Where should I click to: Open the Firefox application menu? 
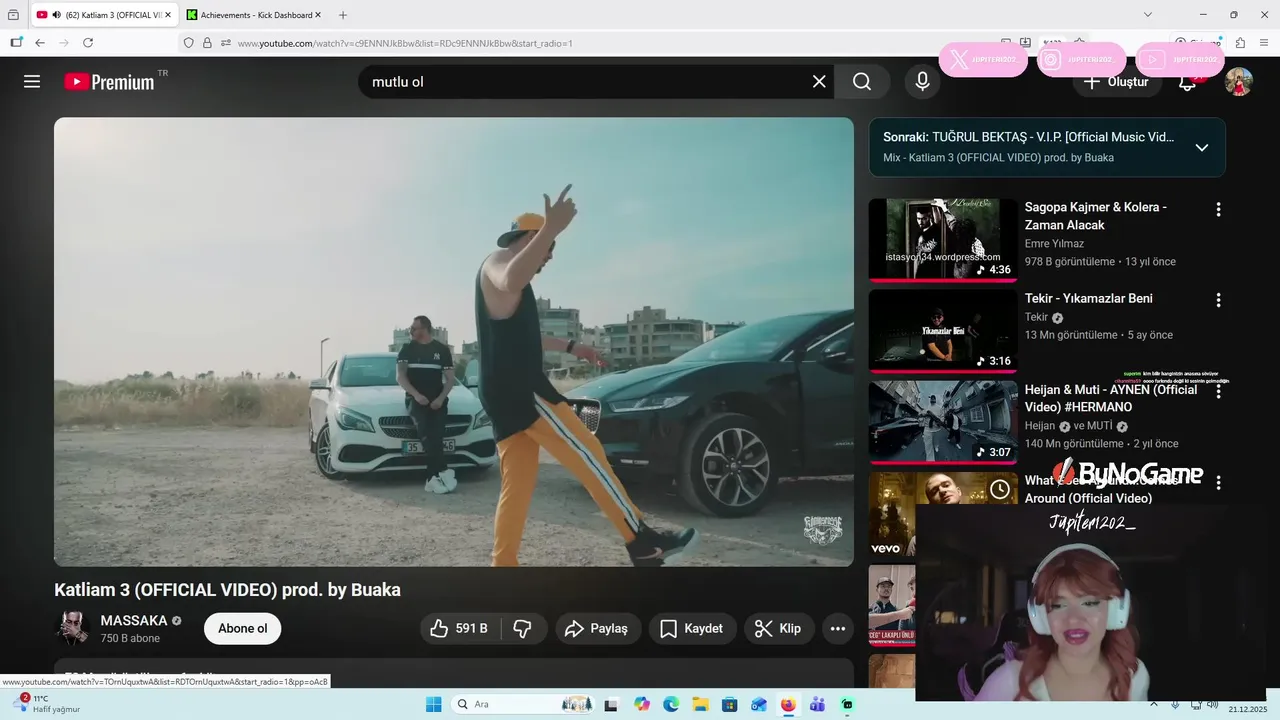click(1264, 43)
